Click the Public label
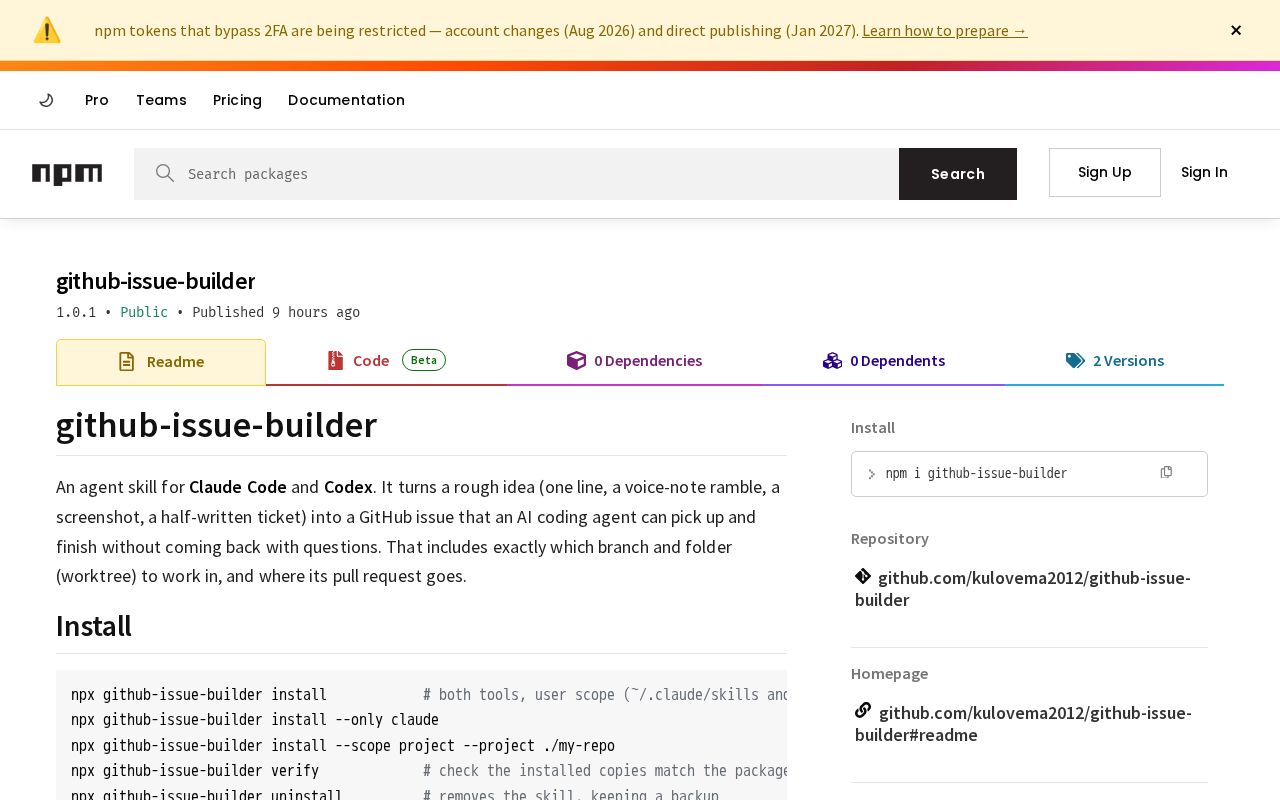This screenshot has height=800, width=1280. pos(144,312)
